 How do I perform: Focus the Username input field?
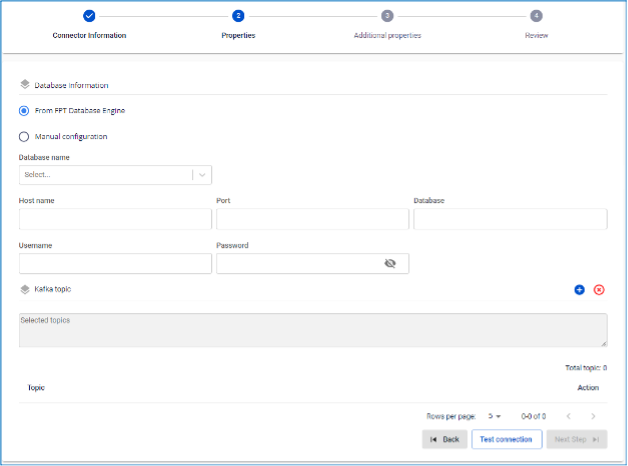pos(115,263)
